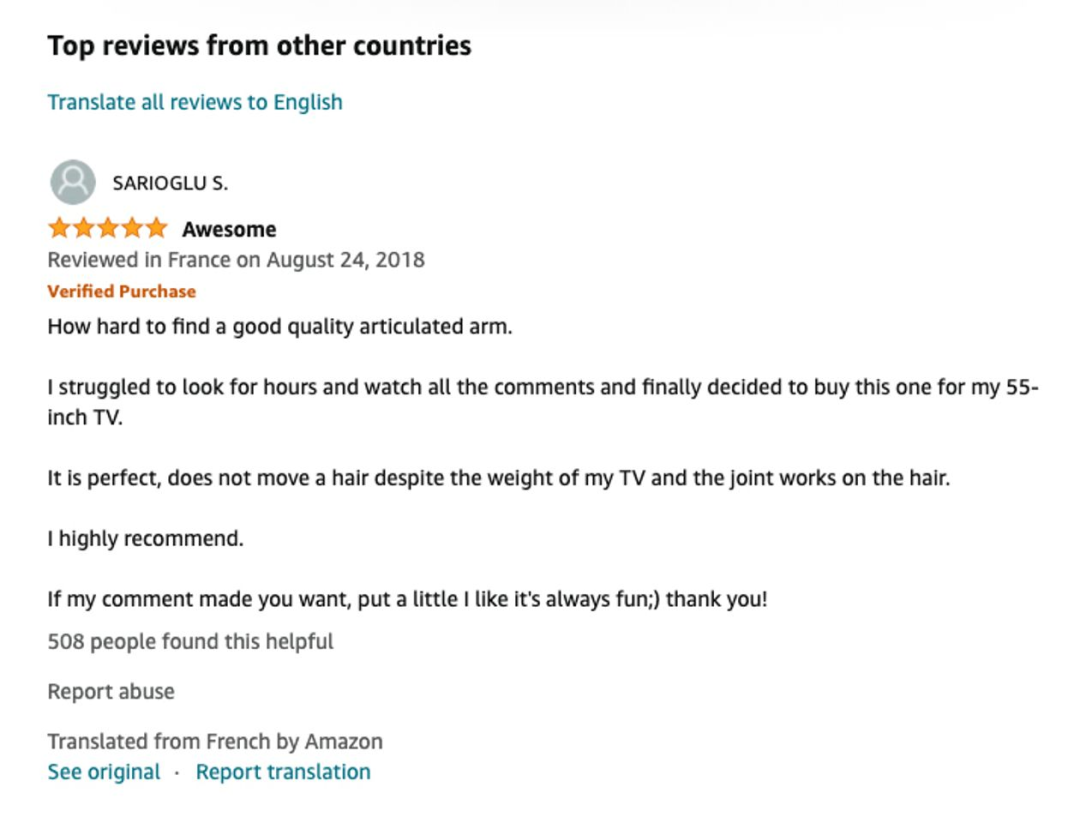
Task: Click the first star in the rating
Action: click(59, 229)
